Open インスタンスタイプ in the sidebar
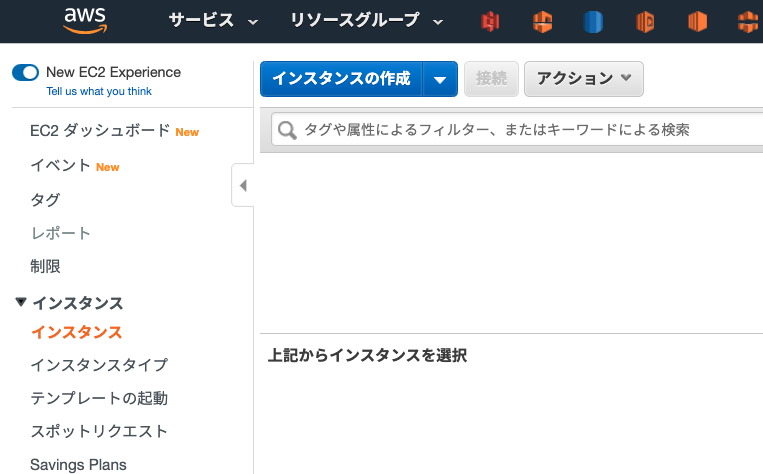The height and width of the screenshot is (474, 763). [99, 365]
